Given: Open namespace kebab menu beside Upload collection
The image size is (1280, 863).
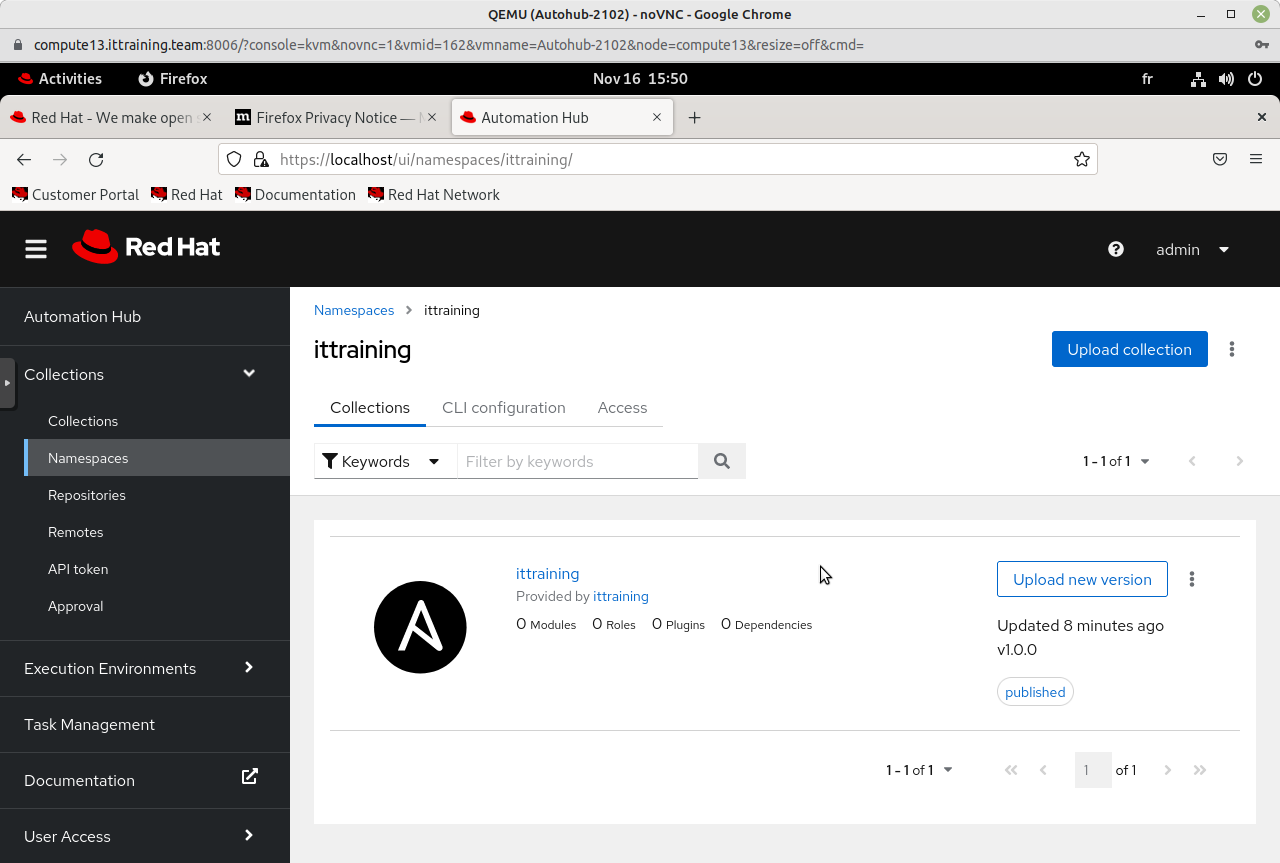Looking at the screenshot, I should (x=1232, y=349).
